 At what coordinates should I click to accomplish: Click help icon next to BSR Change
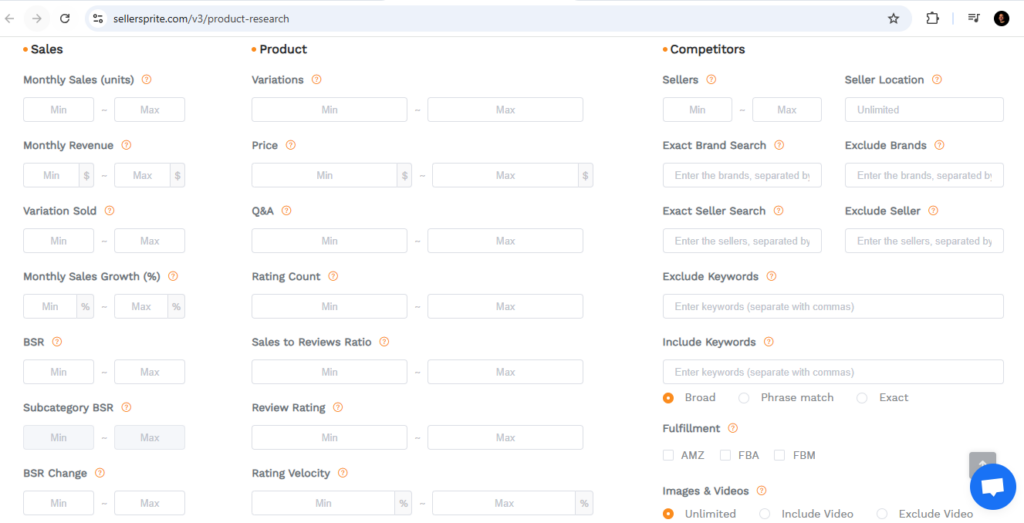99,473
